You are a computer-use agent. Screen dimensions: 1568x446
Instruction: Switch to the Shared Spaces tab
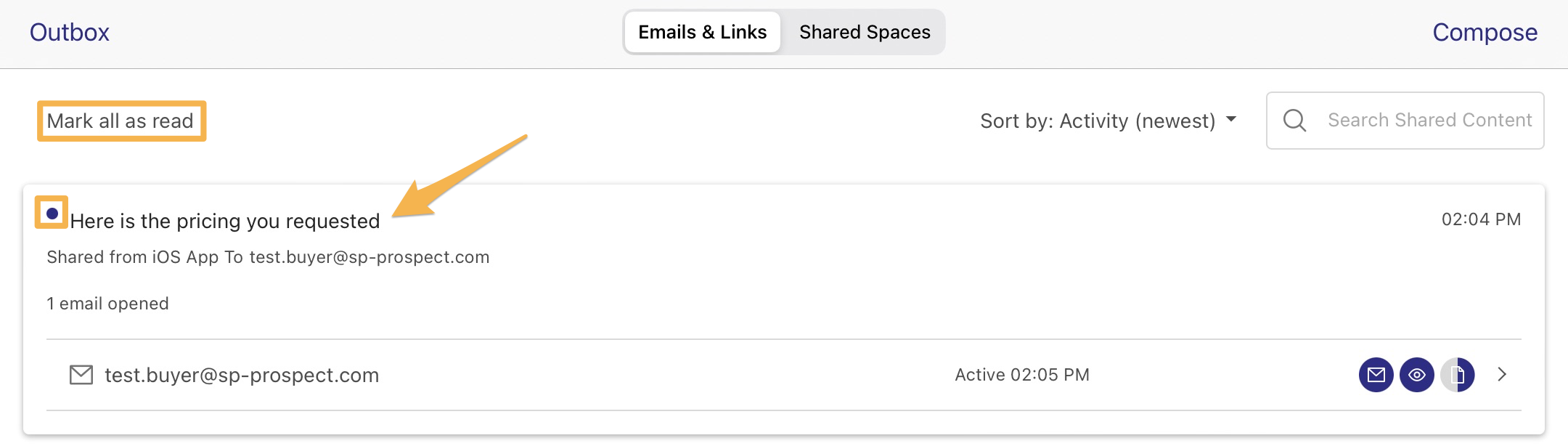point(865,32)
